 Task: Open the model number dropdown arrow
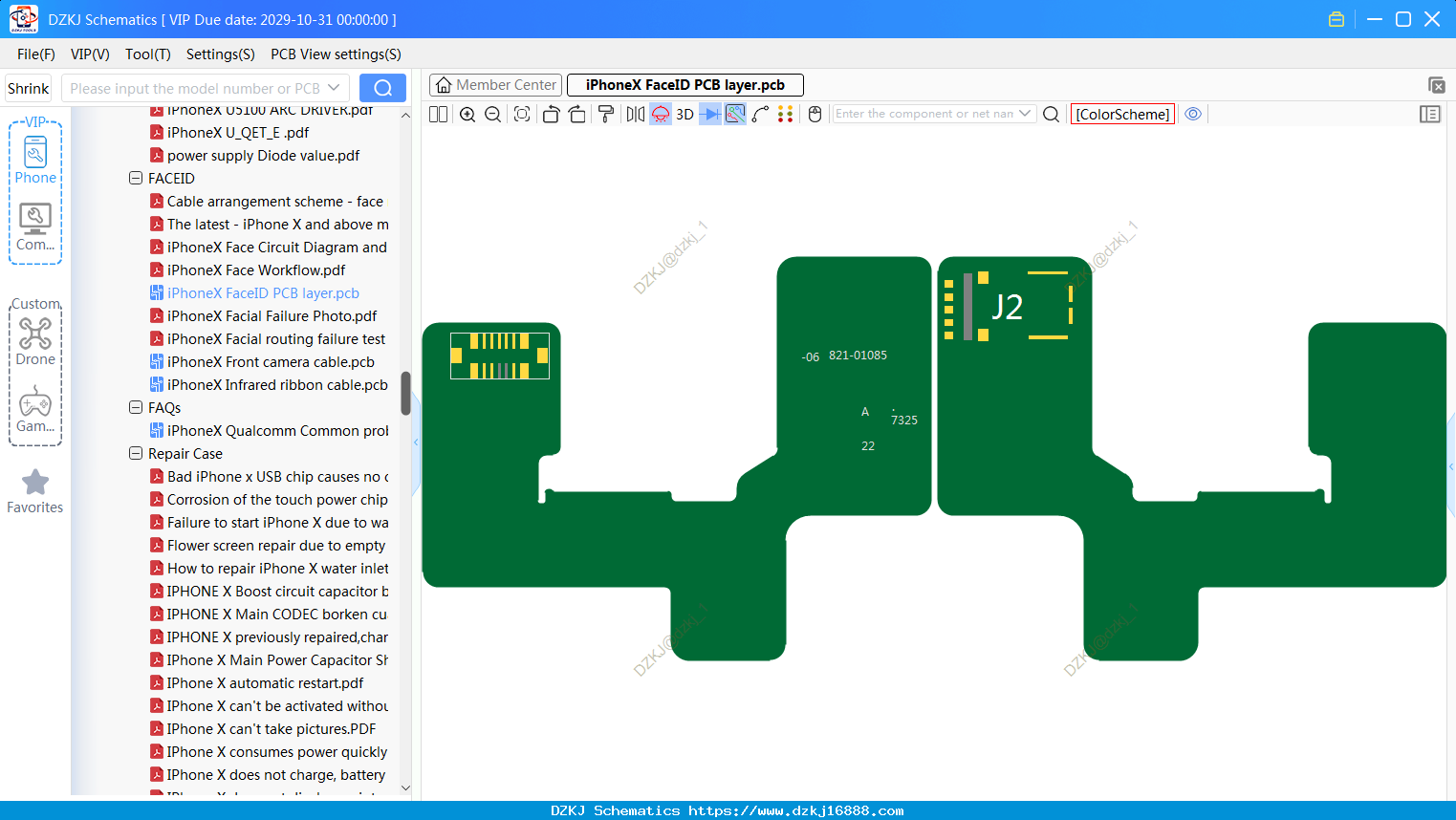pyautogui.click(x=334, y=88)
